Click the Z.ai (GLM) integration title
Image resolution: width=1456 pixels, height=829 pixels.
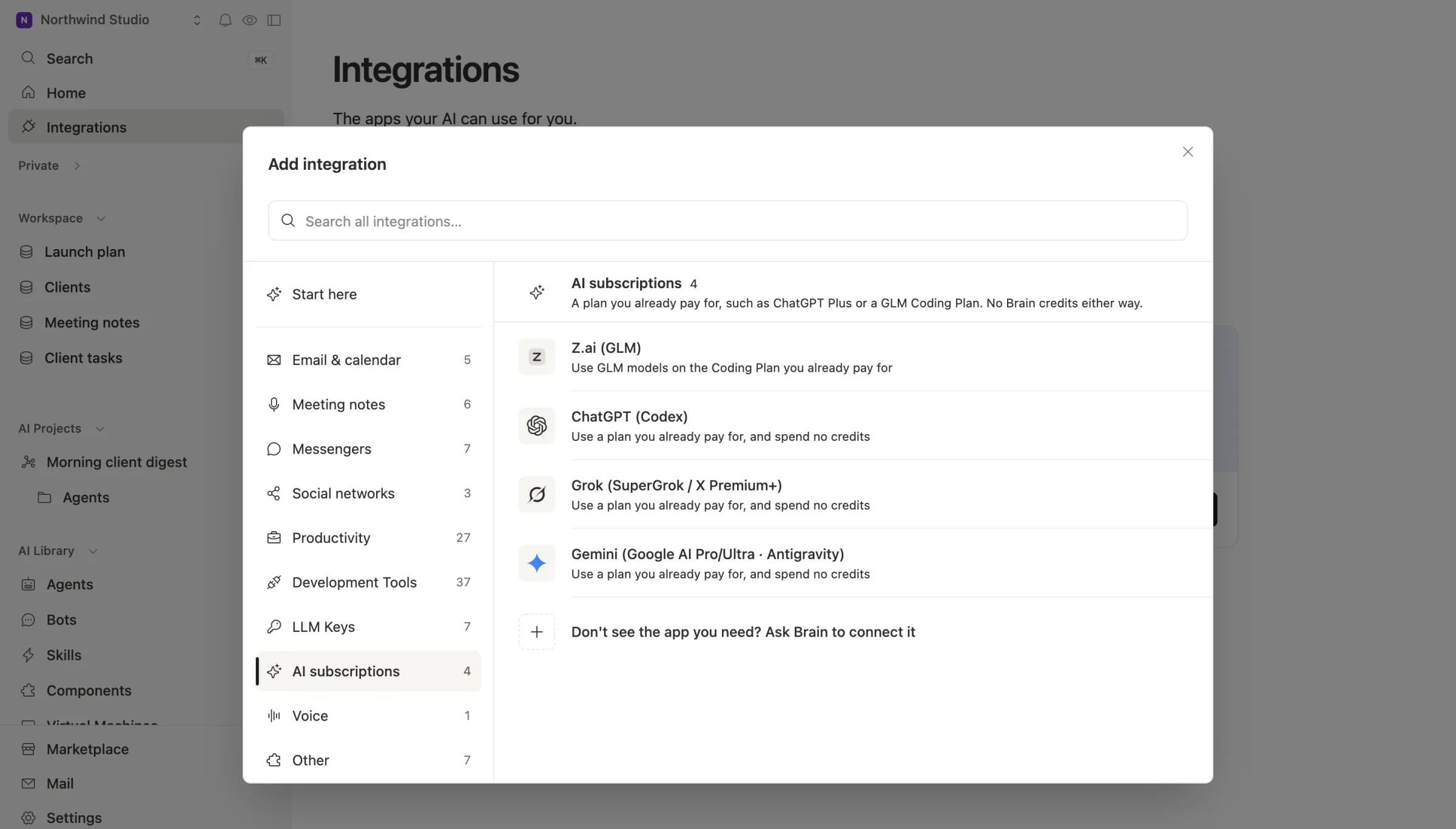605,348
